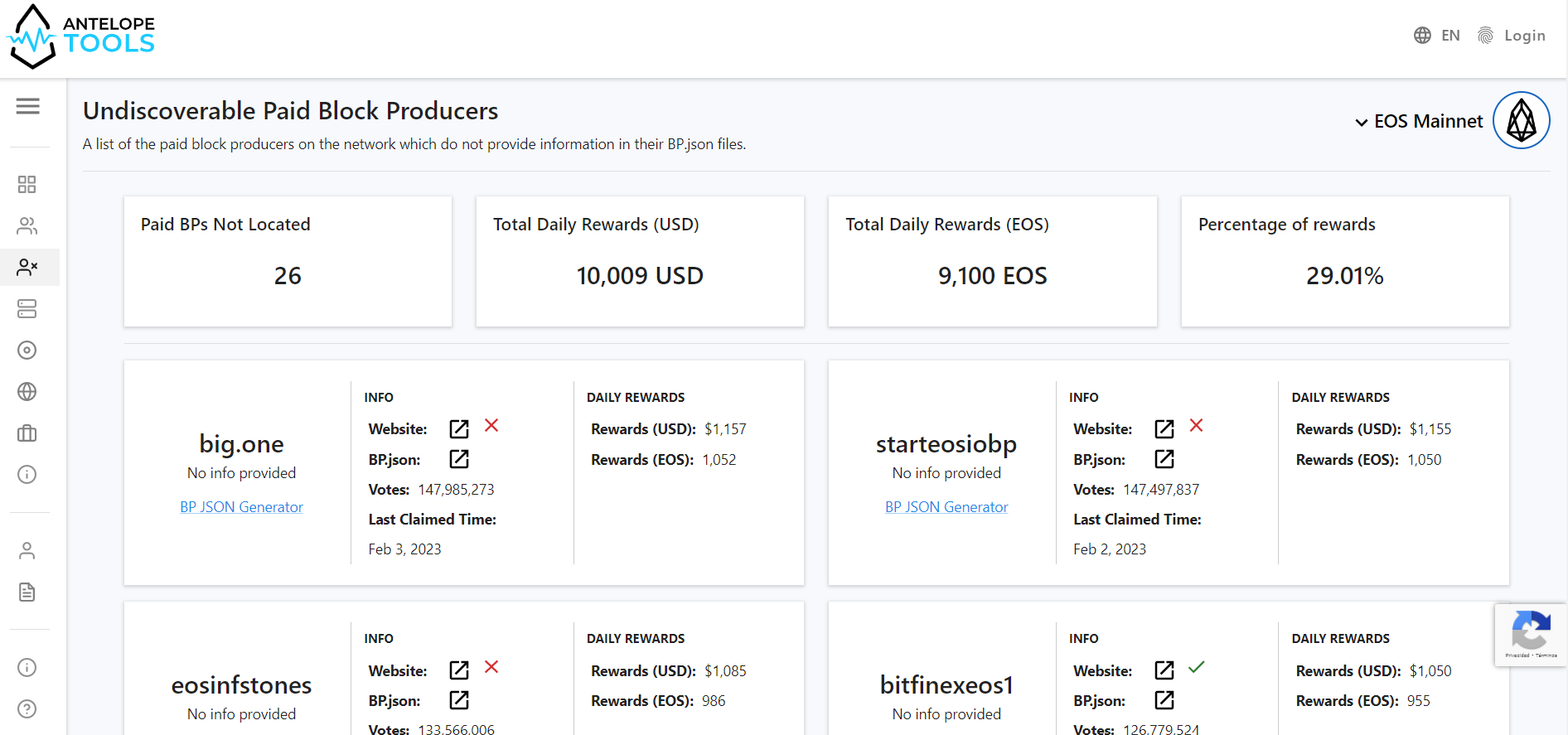Open the EN language selector

pyautogui.click(x=1437, y=36)
